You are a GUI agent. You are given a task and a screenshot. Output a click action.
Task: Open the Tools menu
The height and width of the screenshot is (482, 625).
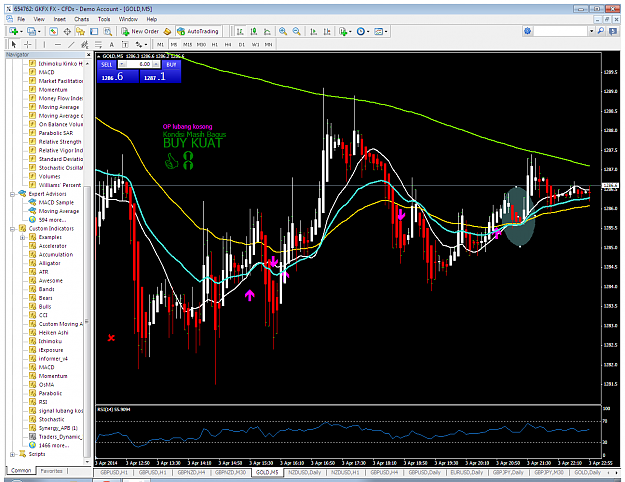click(x=104, y=19)
